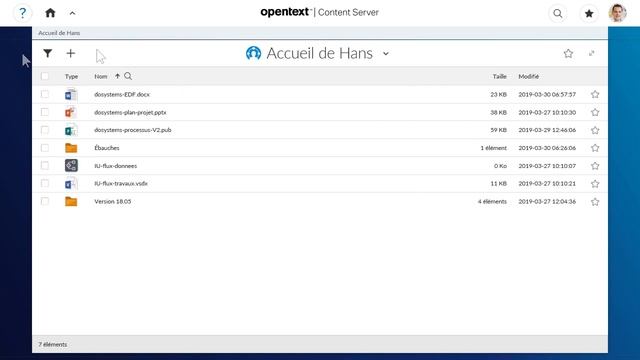Click the 23 KB size of dosystems-EDF.docx
This screenshot has width=640, height=360.
(498, 94)
